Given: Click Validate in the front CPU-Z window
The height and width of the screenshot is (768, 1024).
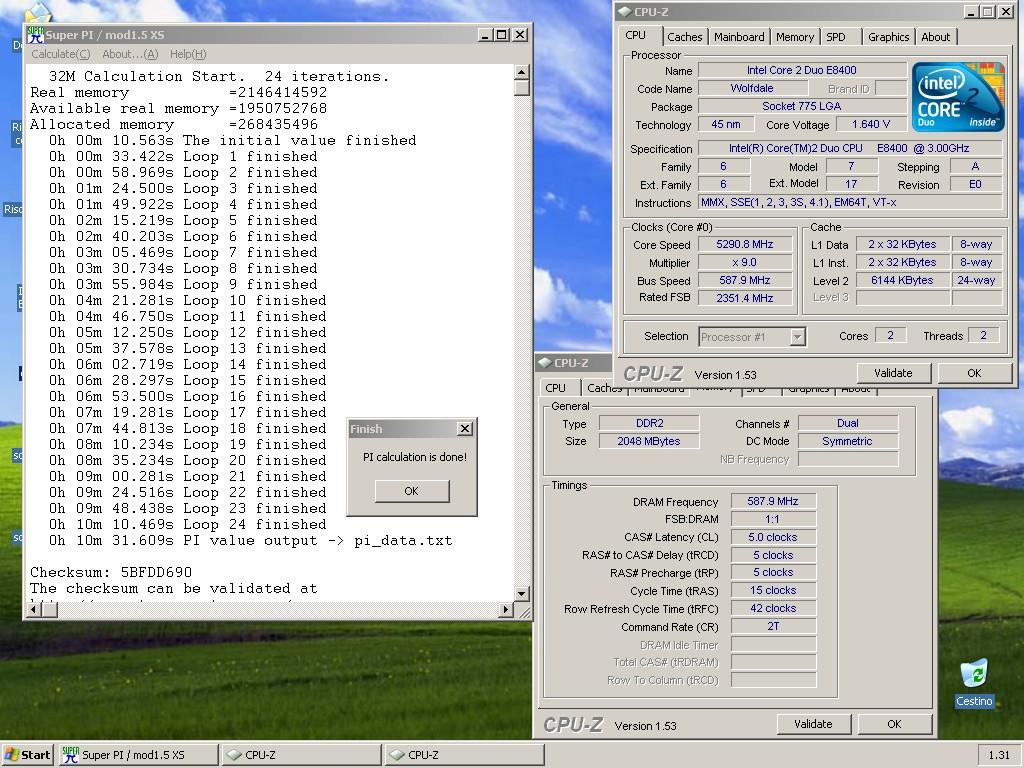Looking at the screenshot, I should click(x=893, y=373).
